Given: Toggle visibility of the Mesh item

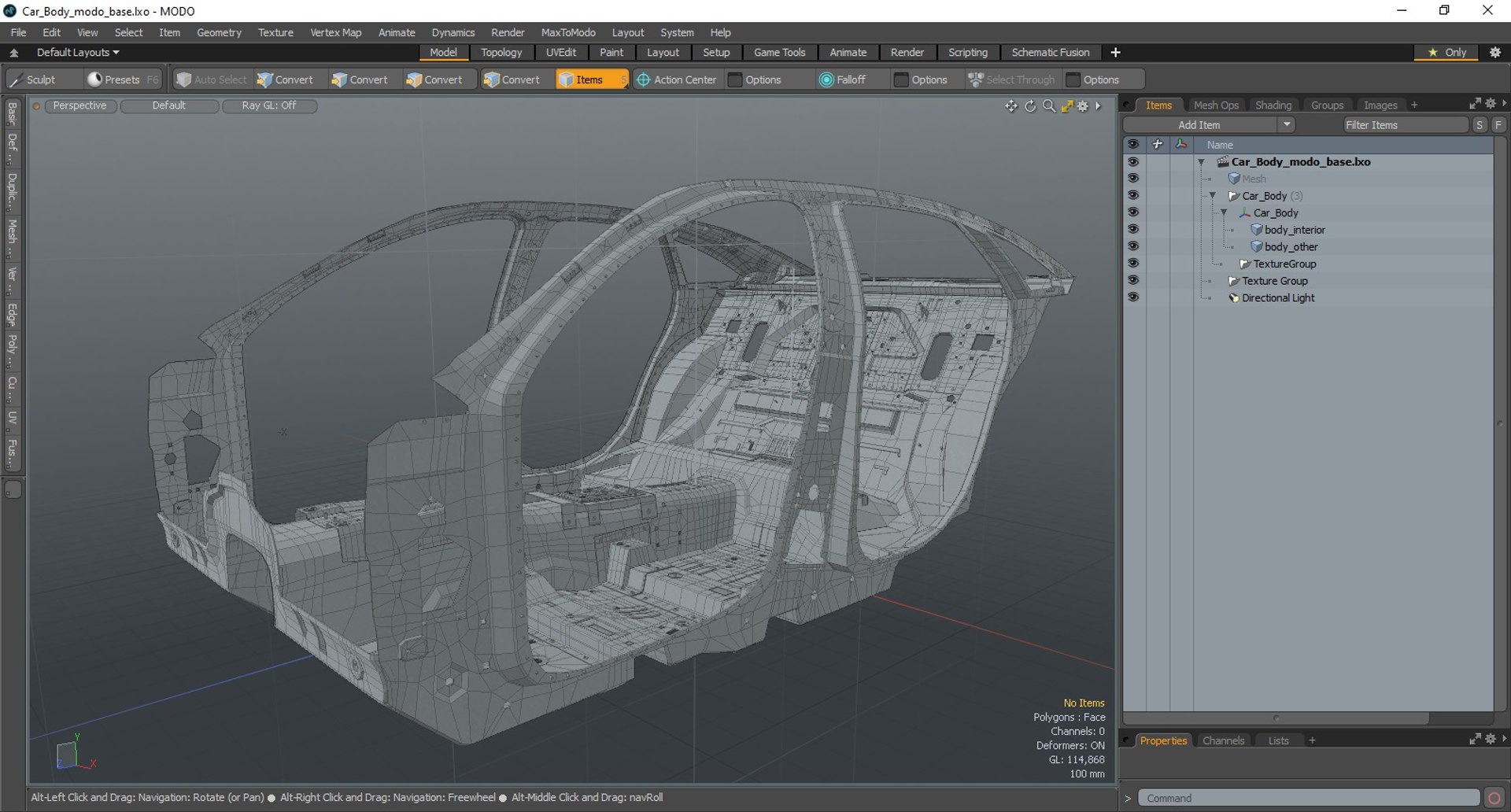Looking at the screenshot, I should pos(1133,179).
